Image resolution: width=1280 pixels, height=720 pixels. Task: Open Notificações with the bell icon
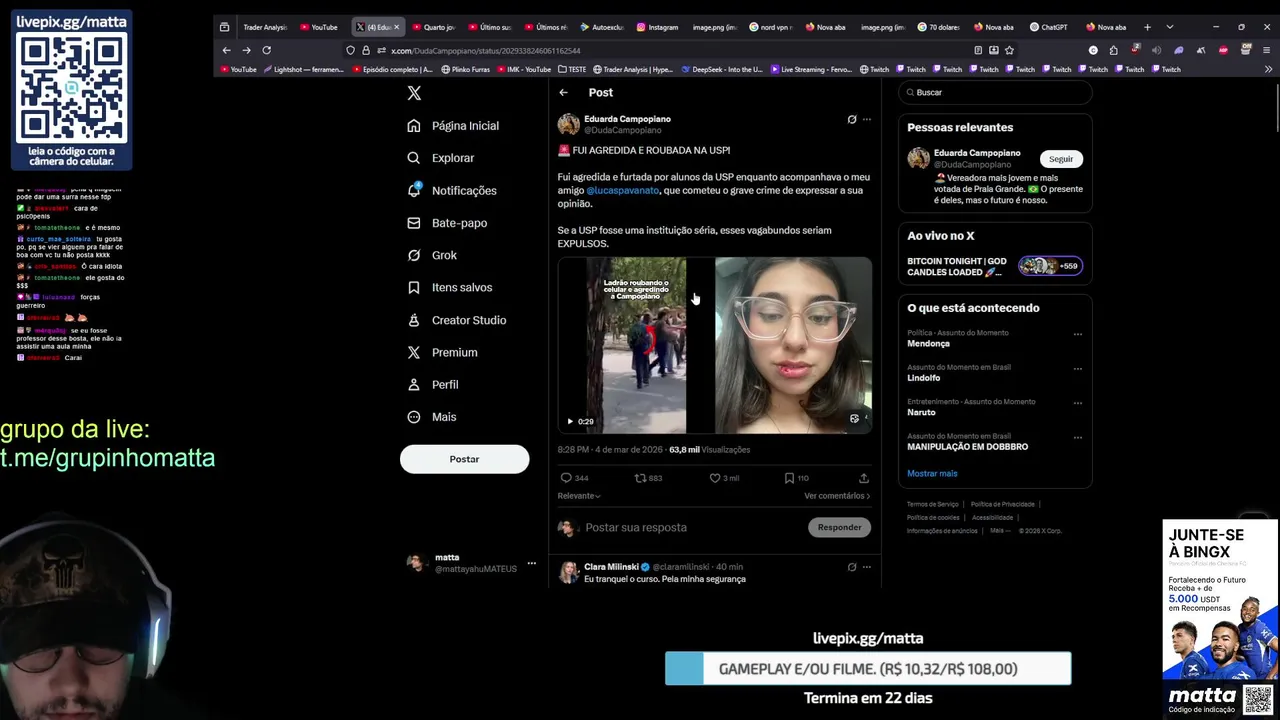(414, 190)
